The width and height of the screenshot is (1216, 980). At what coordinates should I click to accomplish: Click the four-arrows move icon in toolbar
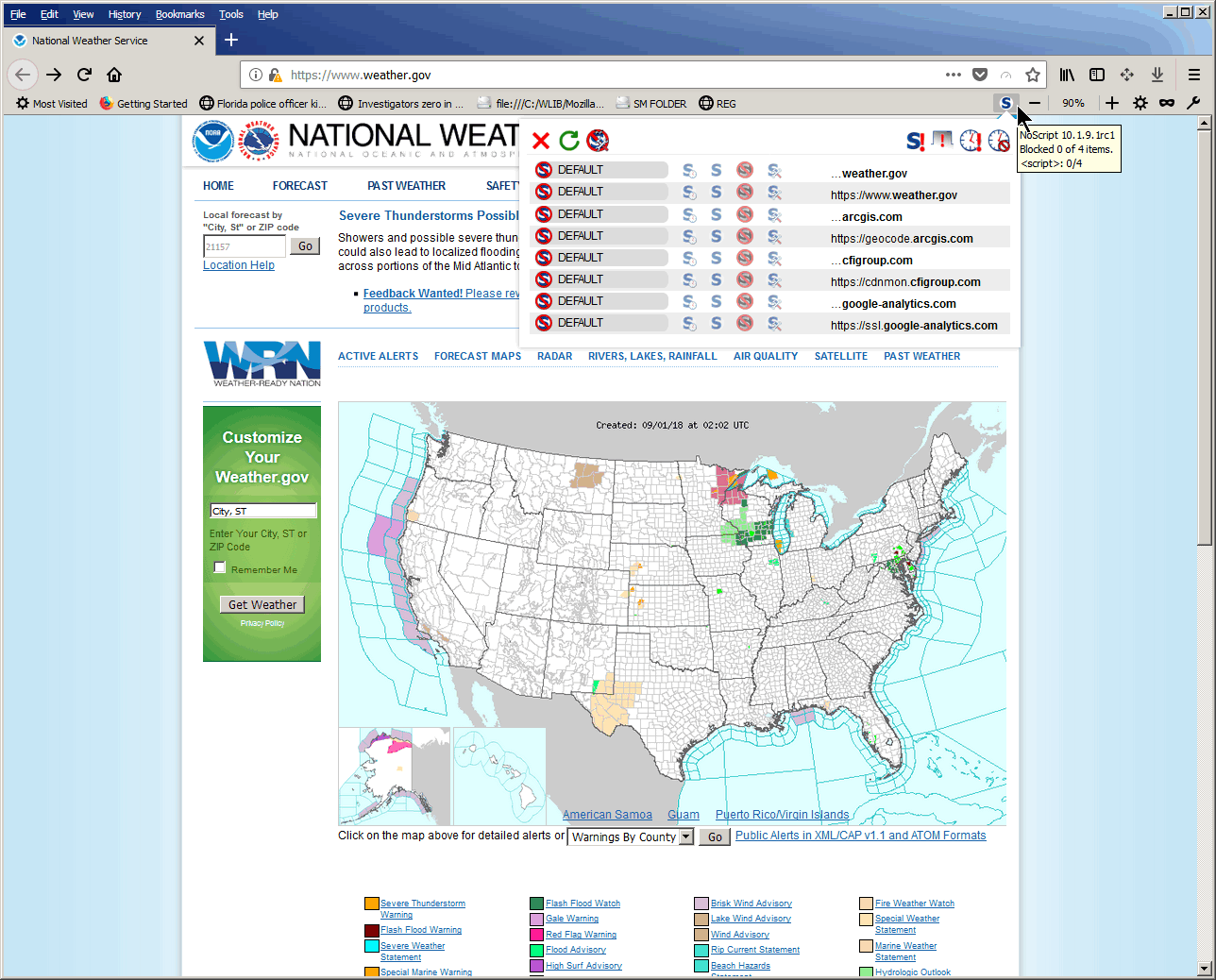[1127, 75]
